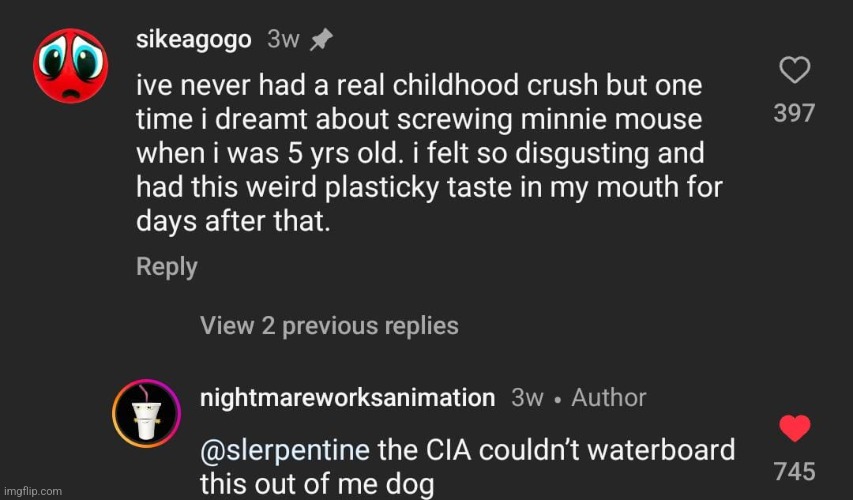
Task: Expand View 2 previous replies
Action: (329, 326)
